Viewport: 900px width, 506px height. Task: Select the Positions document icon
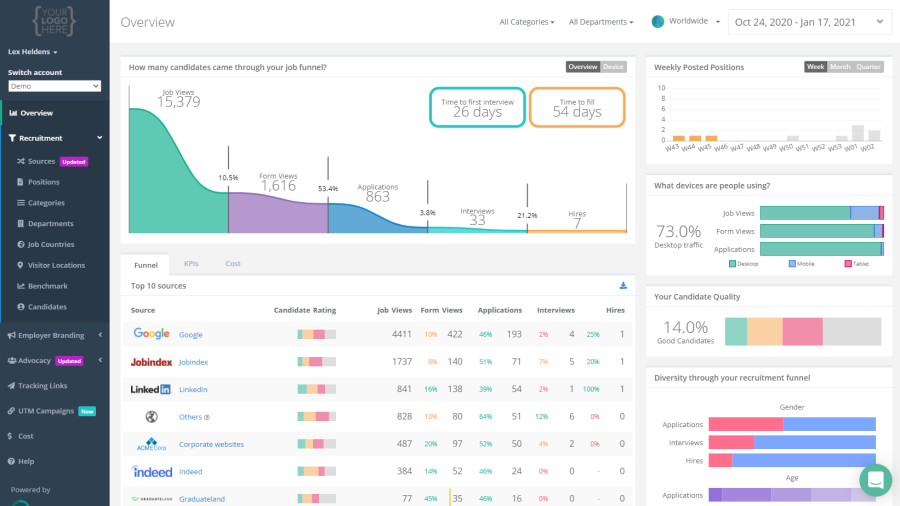pyautogui.click(x=21, y=182)
